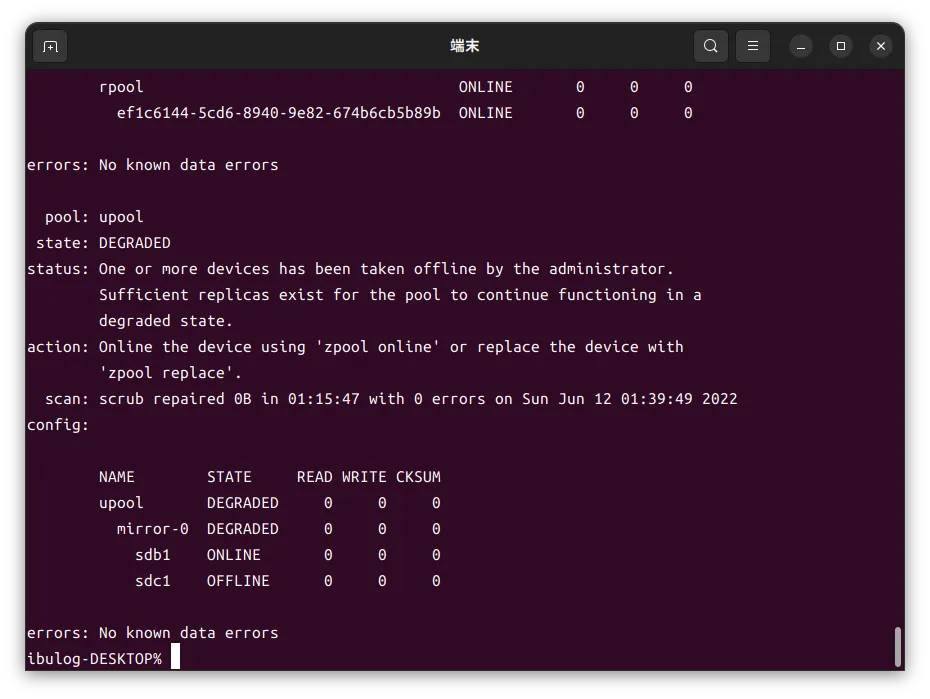This screenshot has width=930, height=699.
Task: Maximize the terminal window
Action: click(841, 46)
